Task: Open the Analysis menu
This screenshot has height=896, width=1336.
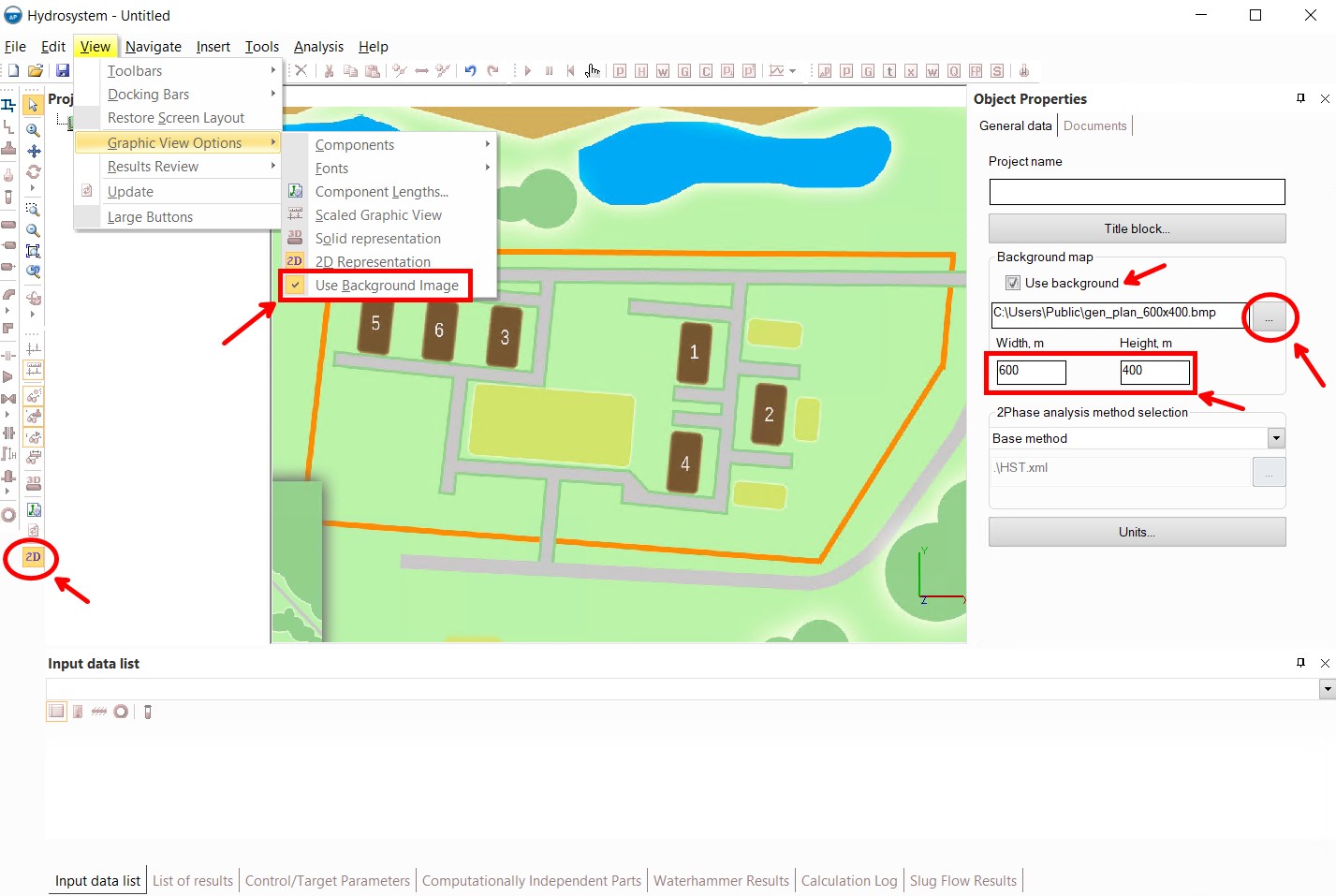Action: coord(318,47)
